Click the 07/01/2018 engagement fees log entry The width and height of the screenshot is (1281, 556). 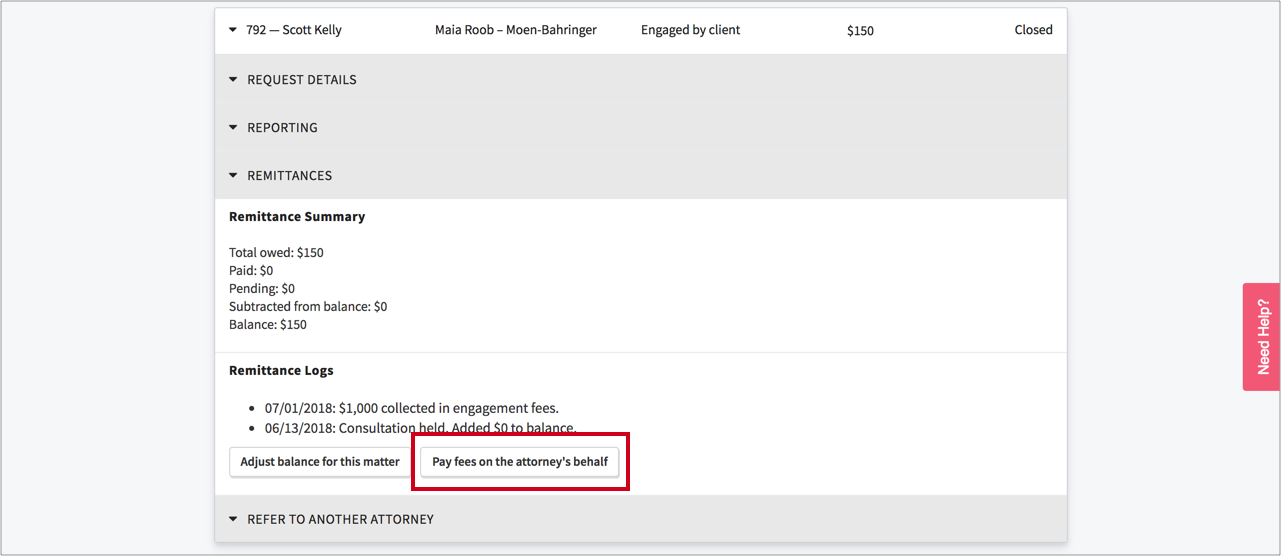click(x=412, y=408)
